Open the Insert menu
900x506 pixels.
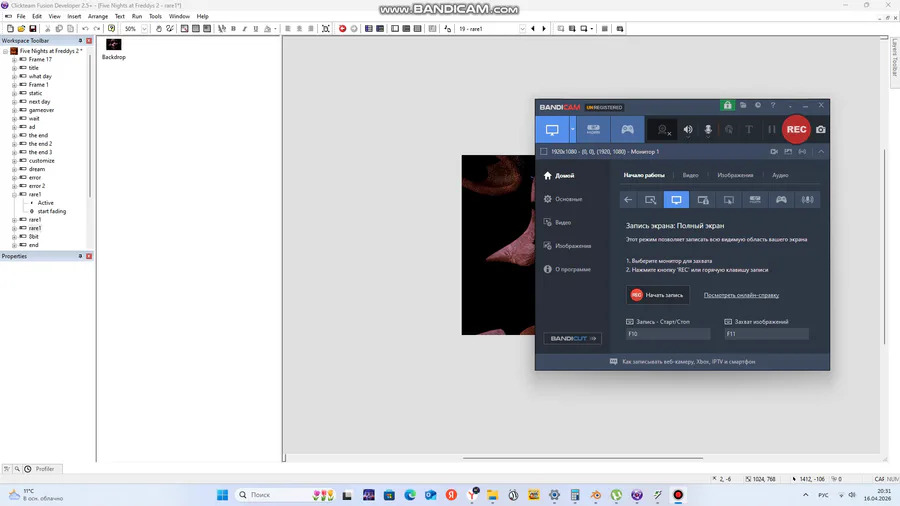pos(74,16)
